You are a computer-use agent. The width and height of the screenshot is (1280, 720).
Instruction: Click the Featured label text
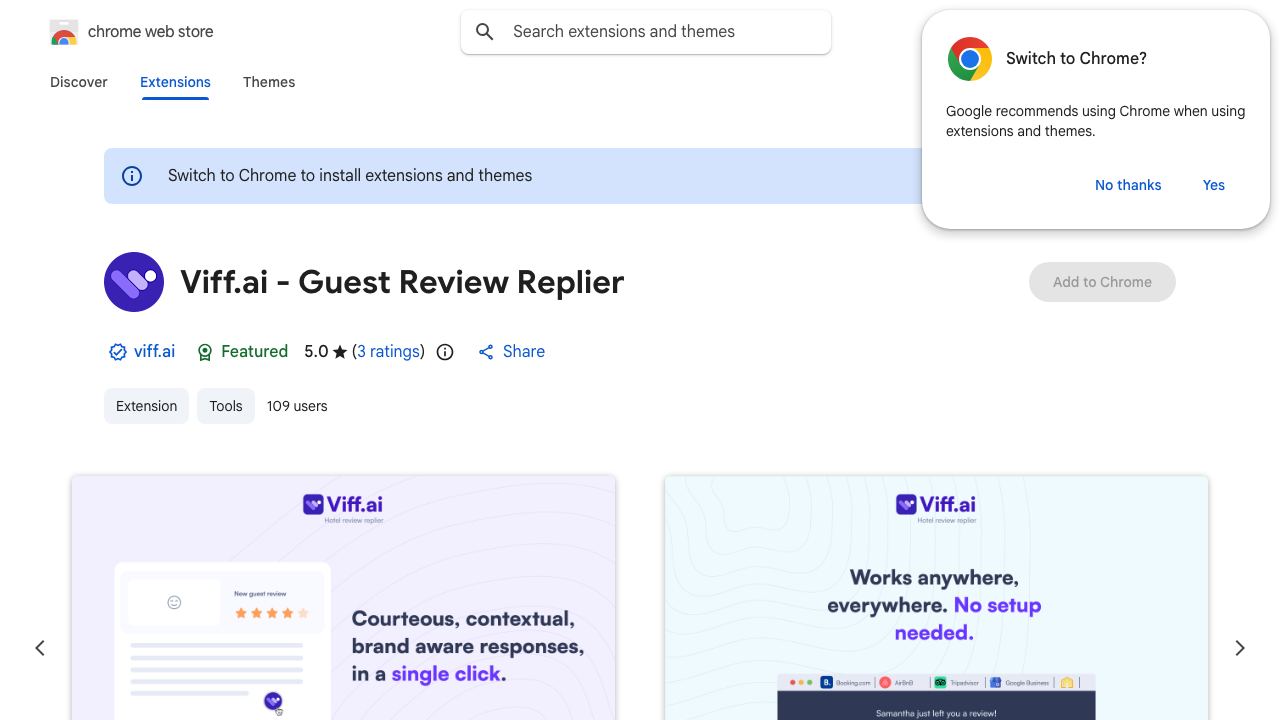coord(254,352)
